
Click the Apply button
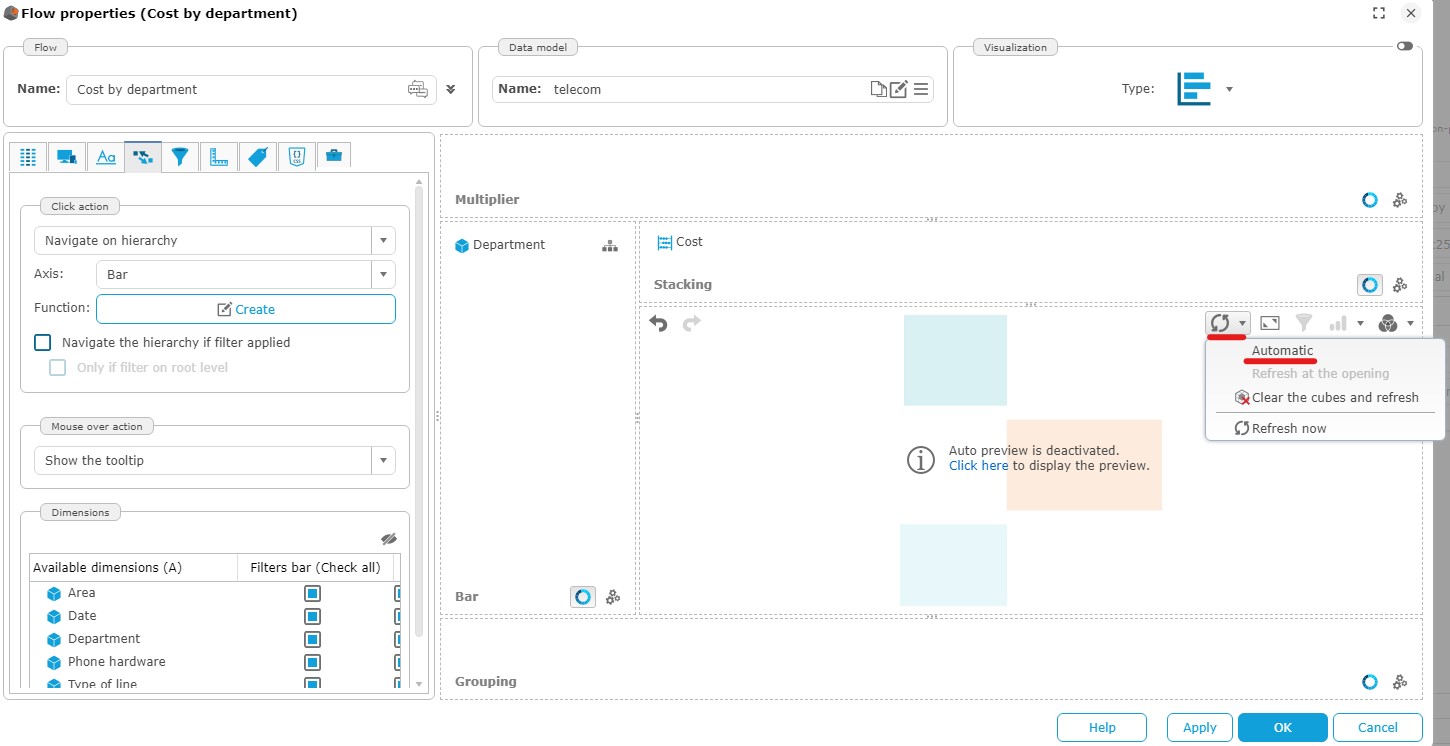pyautogui.click(x=1199, y=727)
